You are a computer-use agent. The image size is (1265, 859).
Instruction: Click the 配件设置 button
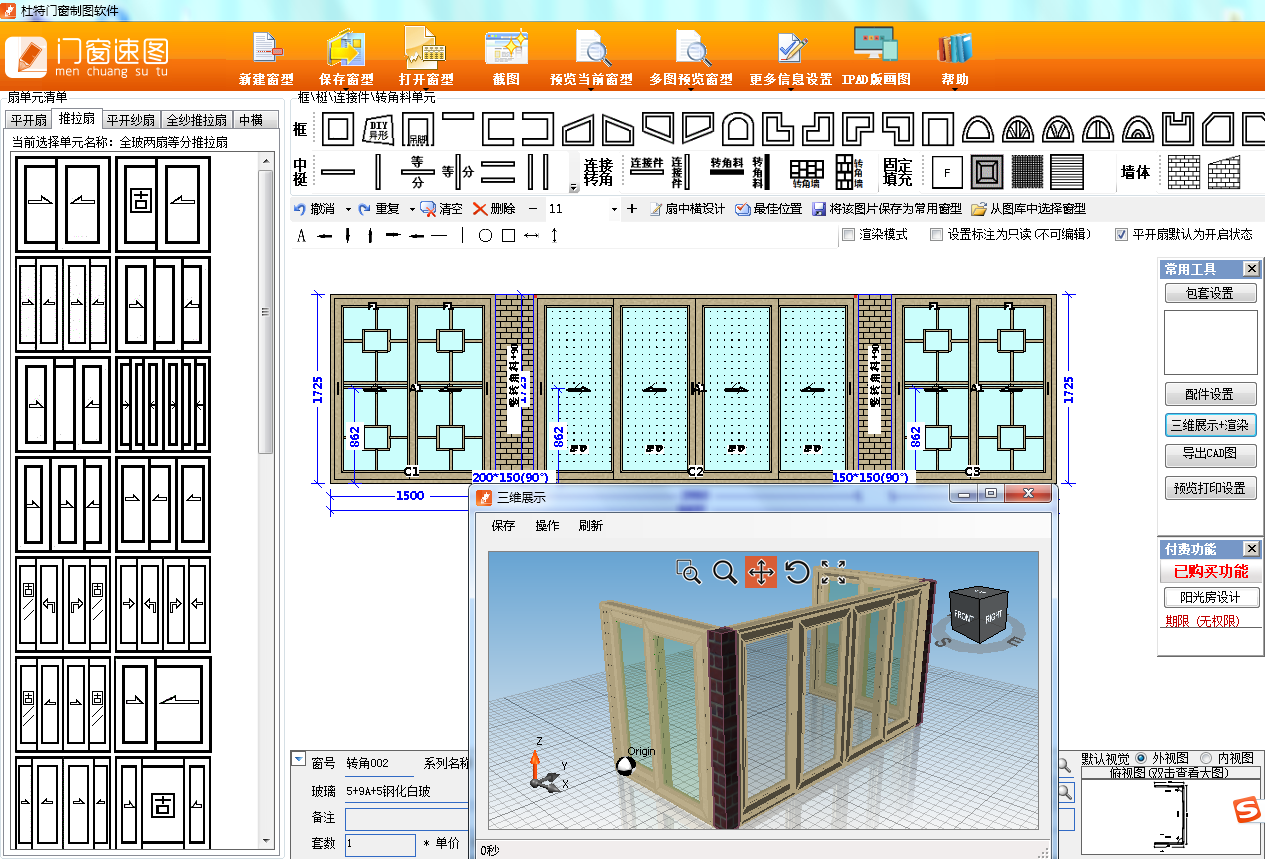tap(1211, 394)
